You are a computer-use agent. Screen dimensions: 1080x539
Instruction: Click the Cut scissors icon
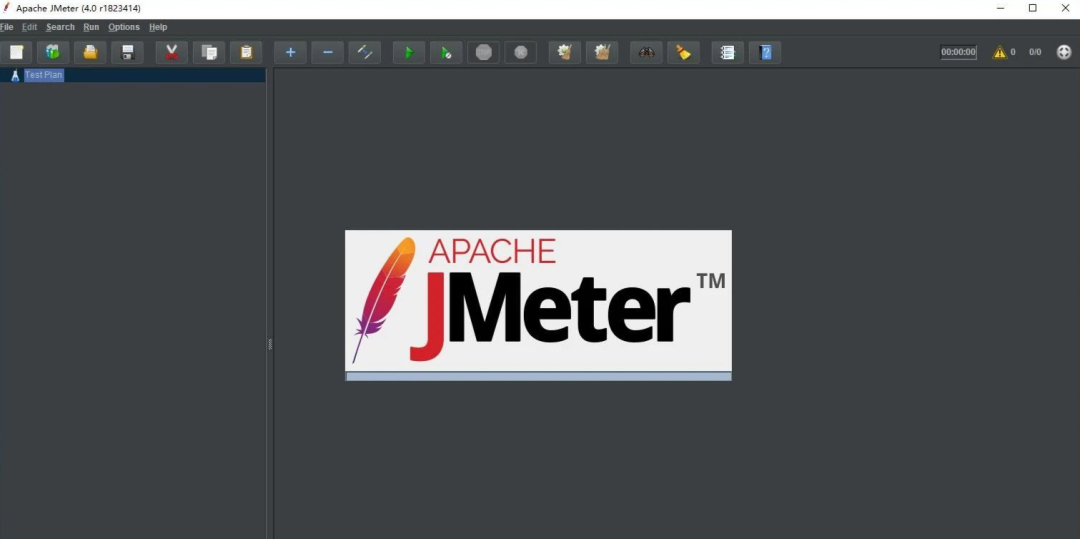(172, 52)
